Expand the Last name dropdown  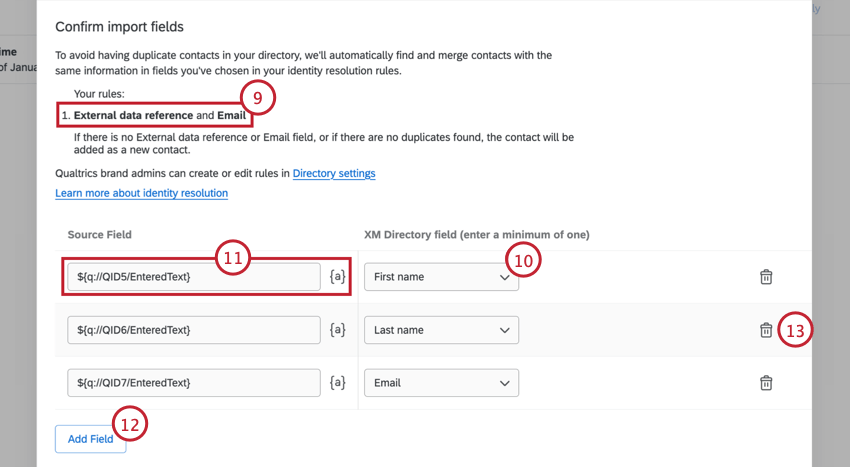pyautogui.click(x=441, y=330)
